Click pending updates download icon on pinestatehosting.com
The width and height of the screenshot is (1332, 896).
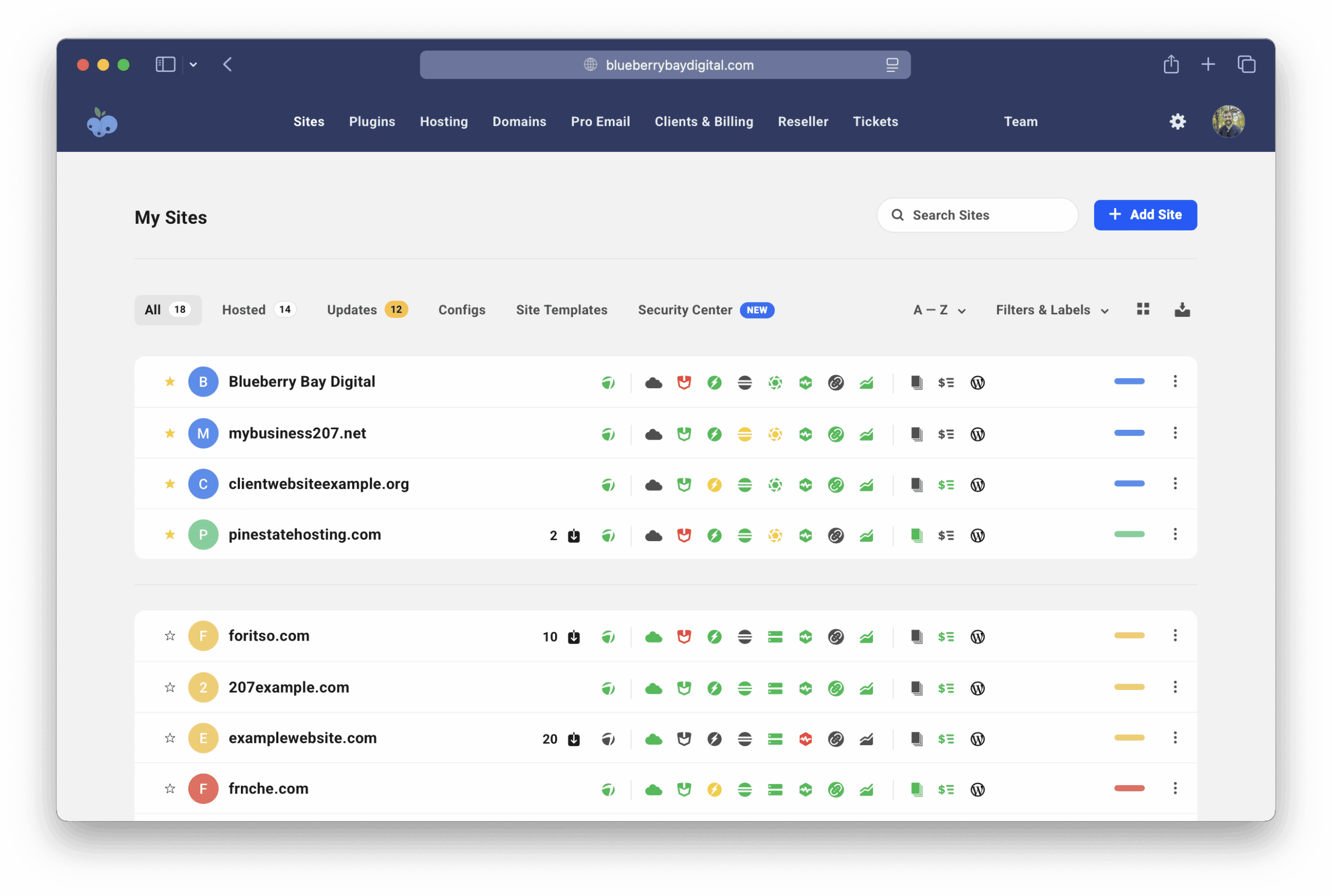pyautogui.click(x=574, y=535)
